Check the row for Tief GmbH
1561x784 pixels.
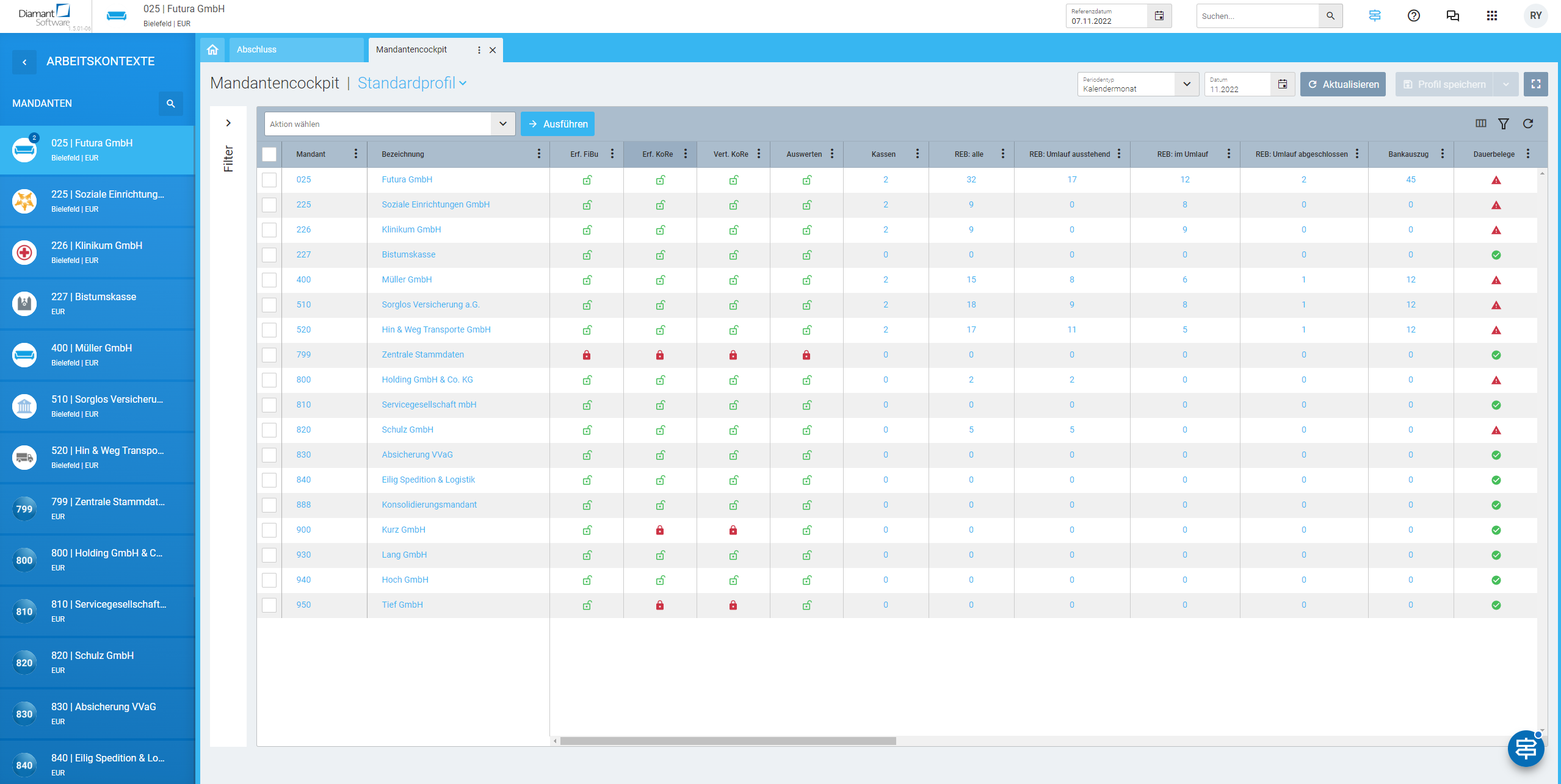[269, 605]
